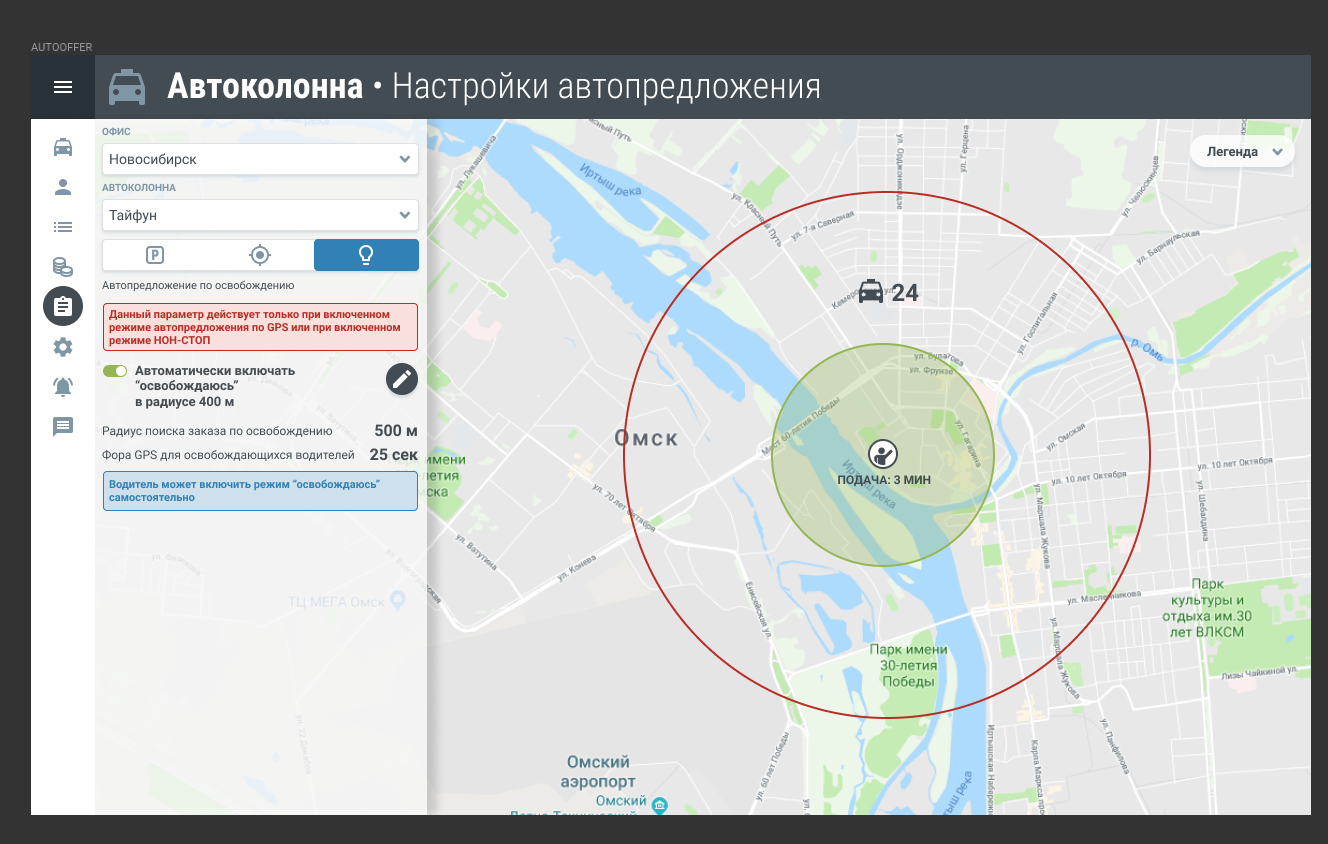The height and width of the screenshot is (844, 1328).
Task: Click the passenger pickup marker on map
Action: (x=883, y=454)
